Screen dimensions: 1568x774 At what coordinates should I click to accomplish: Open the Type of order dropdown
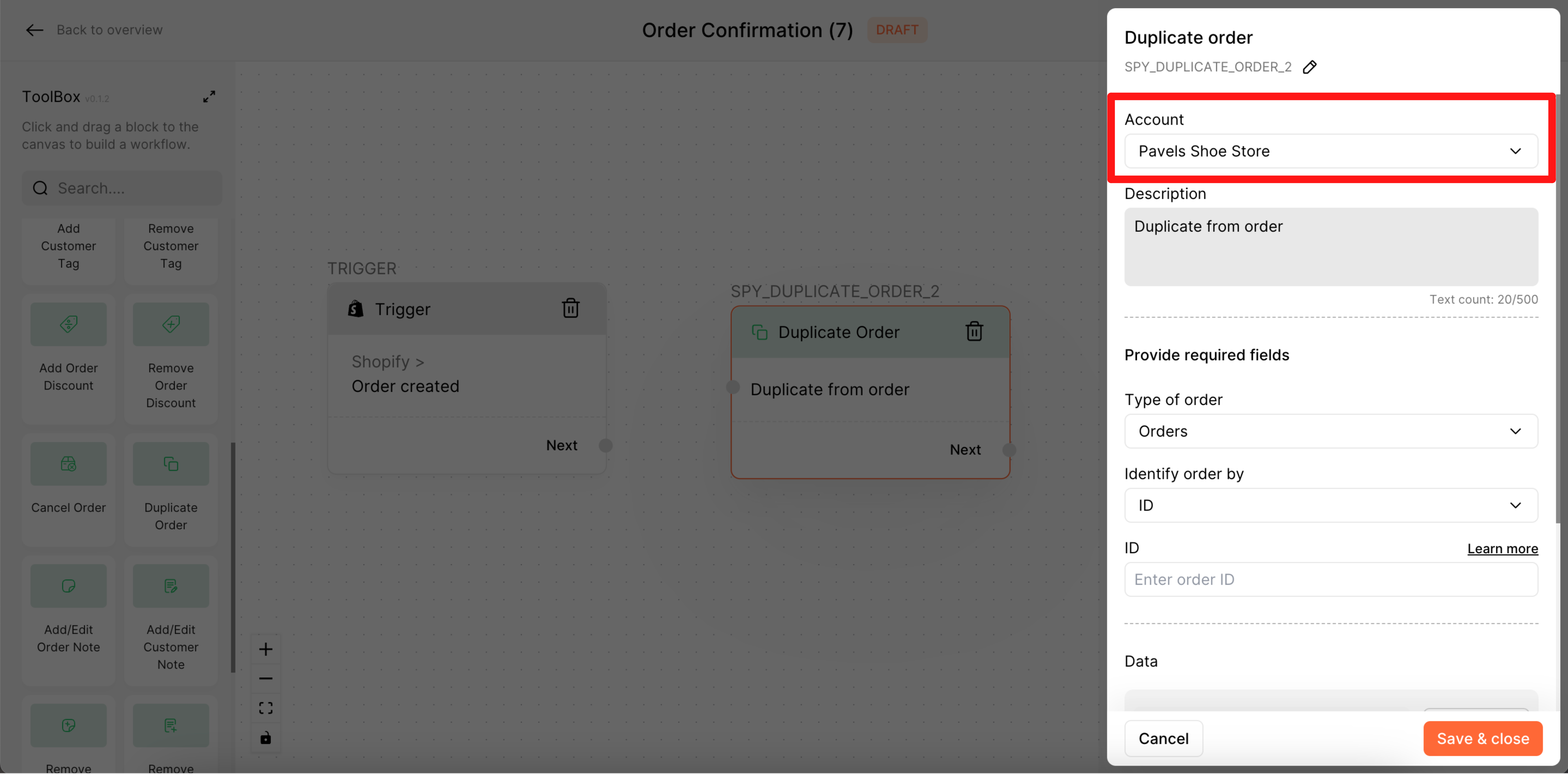(1331, 431)
